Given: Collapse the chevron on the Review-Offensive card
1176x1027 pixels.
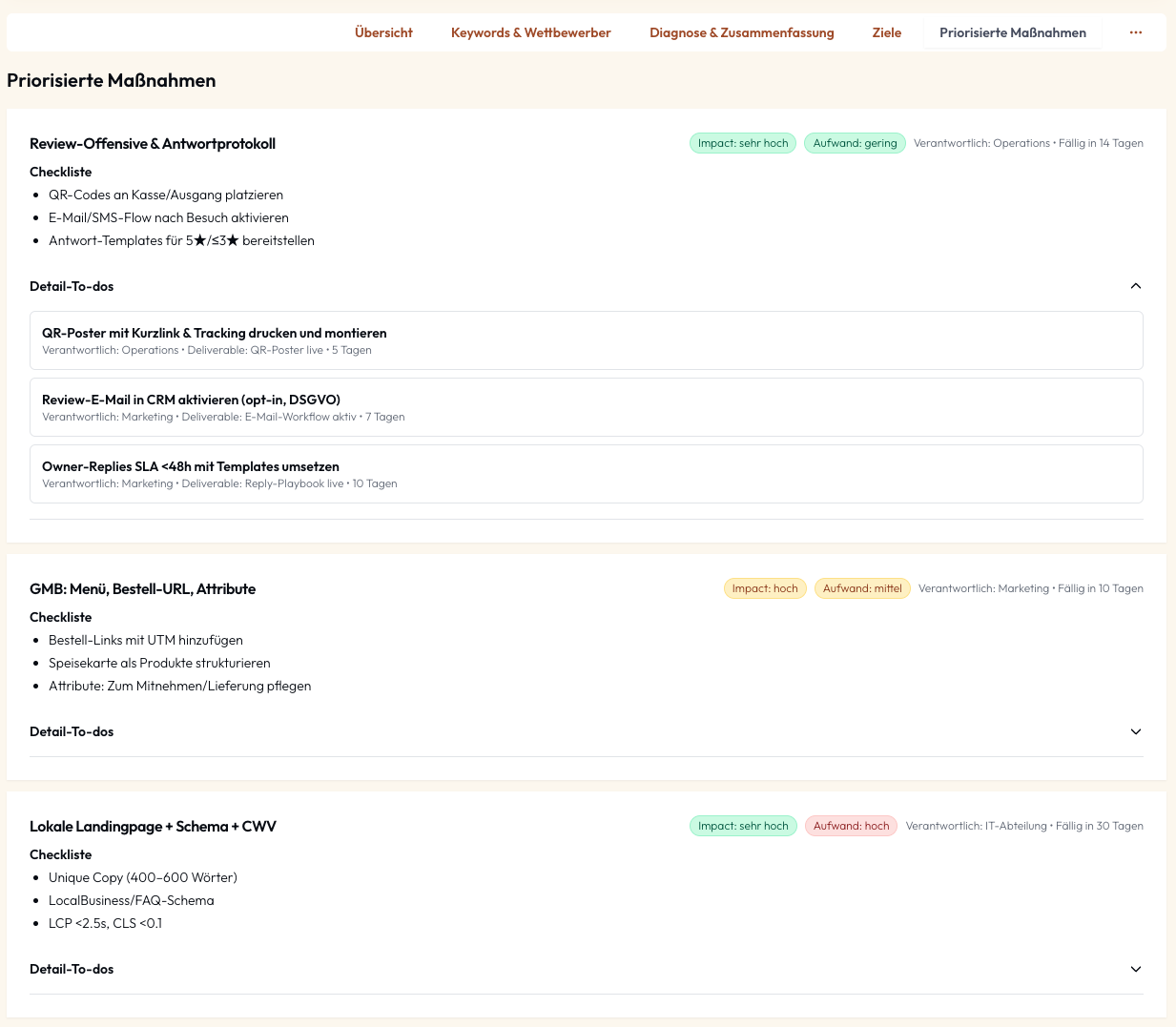Looking at the screenshot, I should [1135, 285].
